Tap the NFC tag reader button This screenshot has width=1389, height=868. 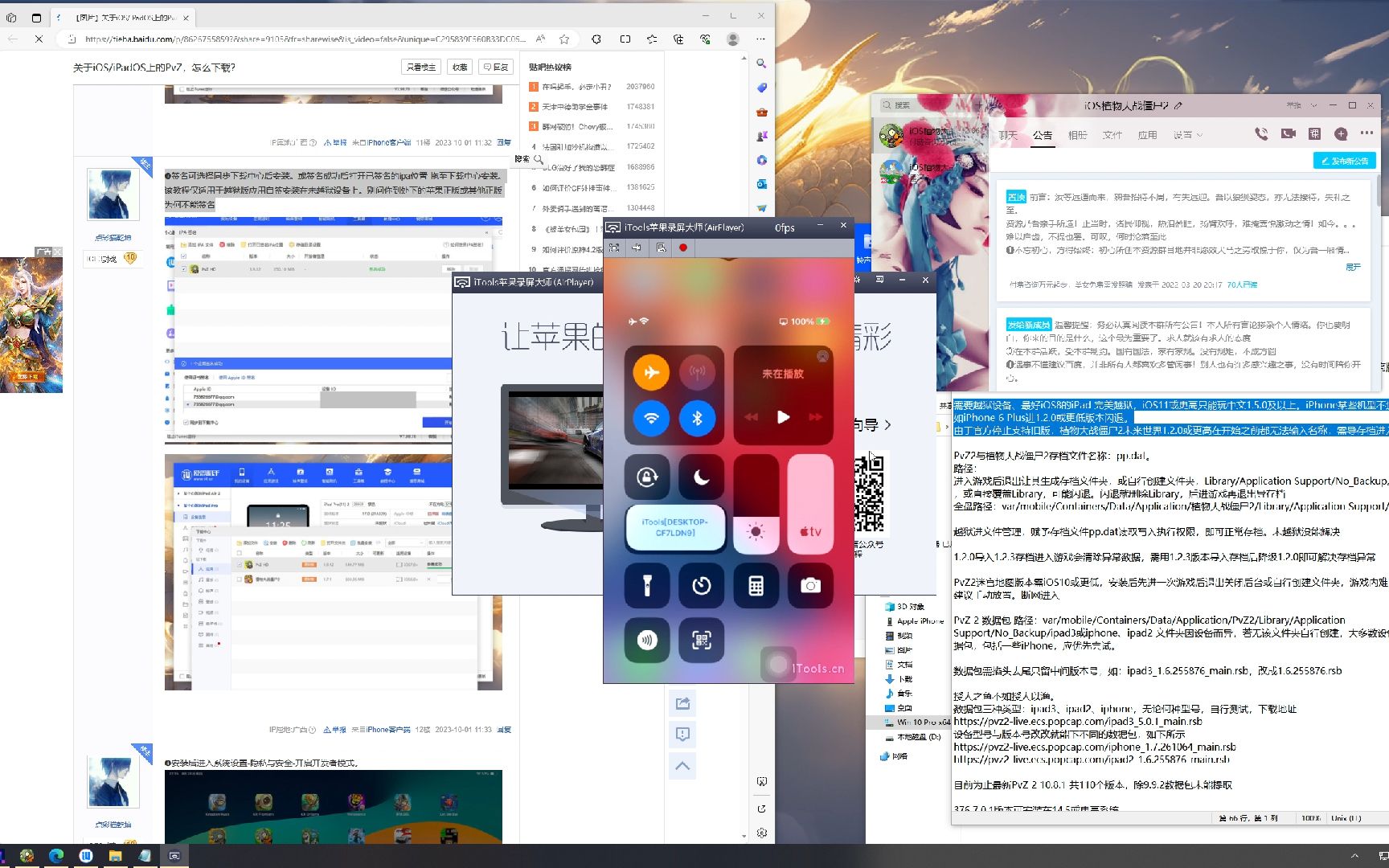pyautogui.click(x=647, y=640)
